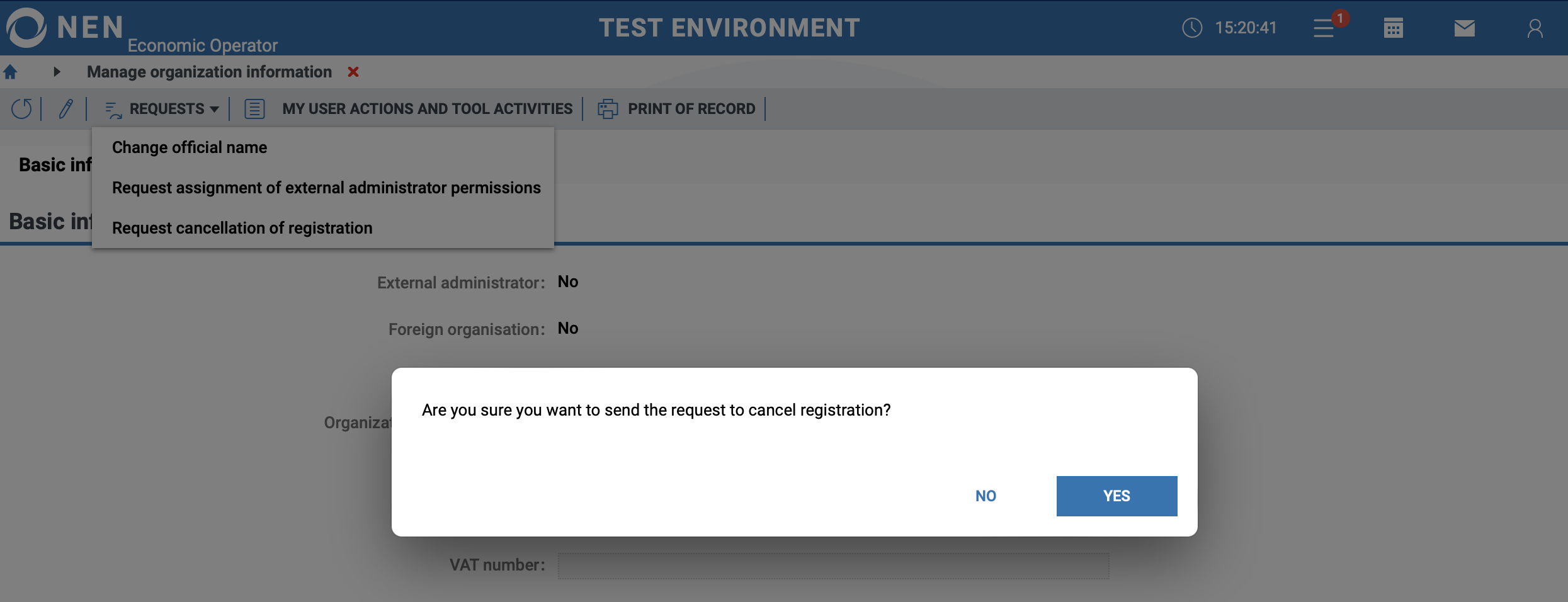Viewport: 1568px width, 602px height.
Task: Open the notifications list with badge
Action: tap(1325, 28)
